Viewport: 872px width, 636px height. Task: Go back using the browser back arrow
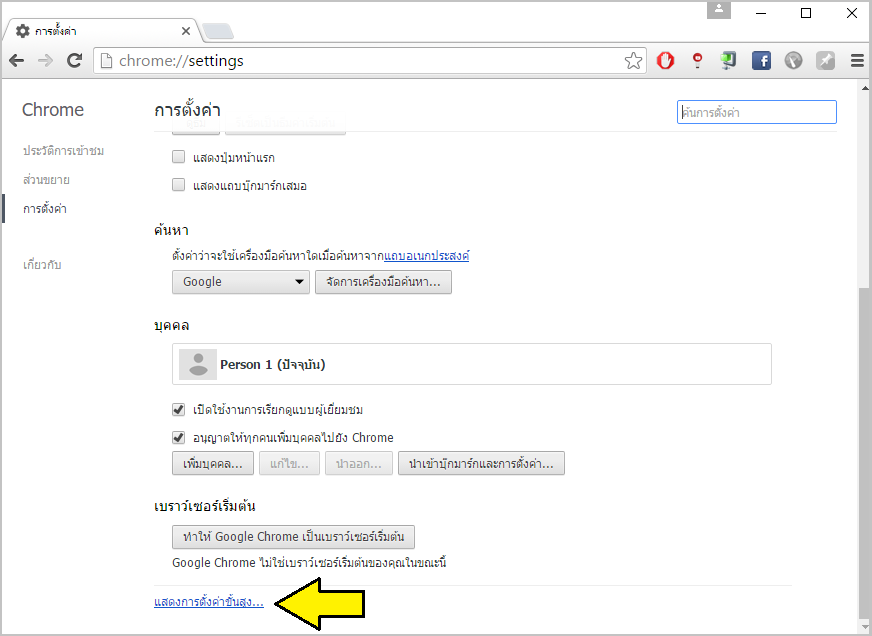17,61
